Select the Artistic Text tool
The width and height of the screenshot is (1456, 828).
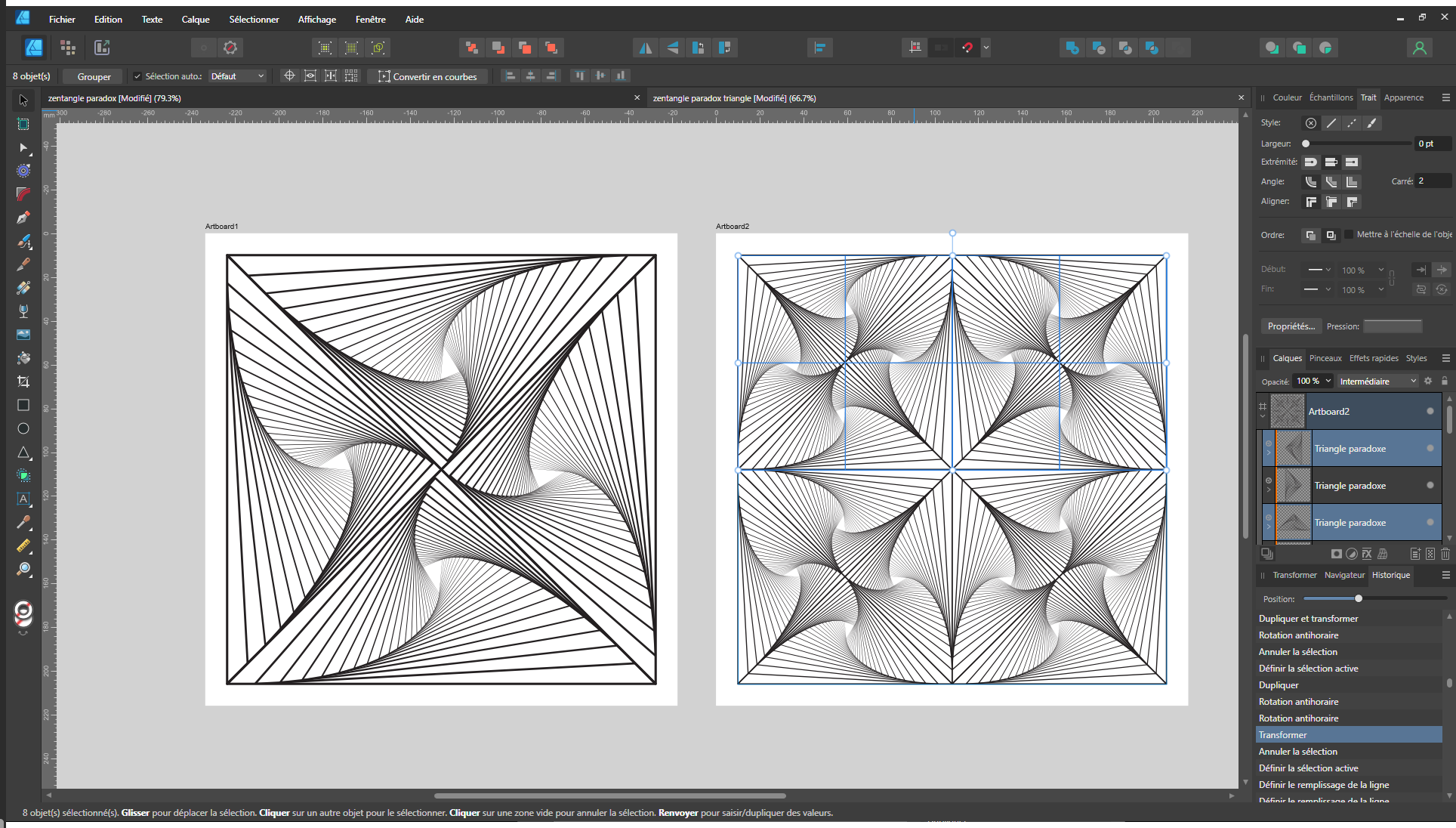(x=23, y=499)
